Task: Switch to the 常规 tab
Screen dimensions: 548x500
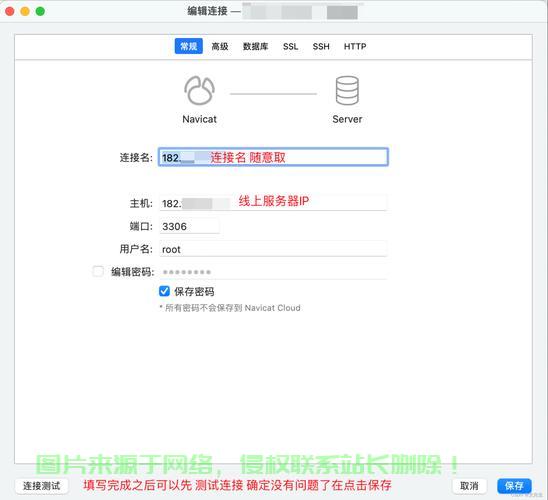Action: 188,46
